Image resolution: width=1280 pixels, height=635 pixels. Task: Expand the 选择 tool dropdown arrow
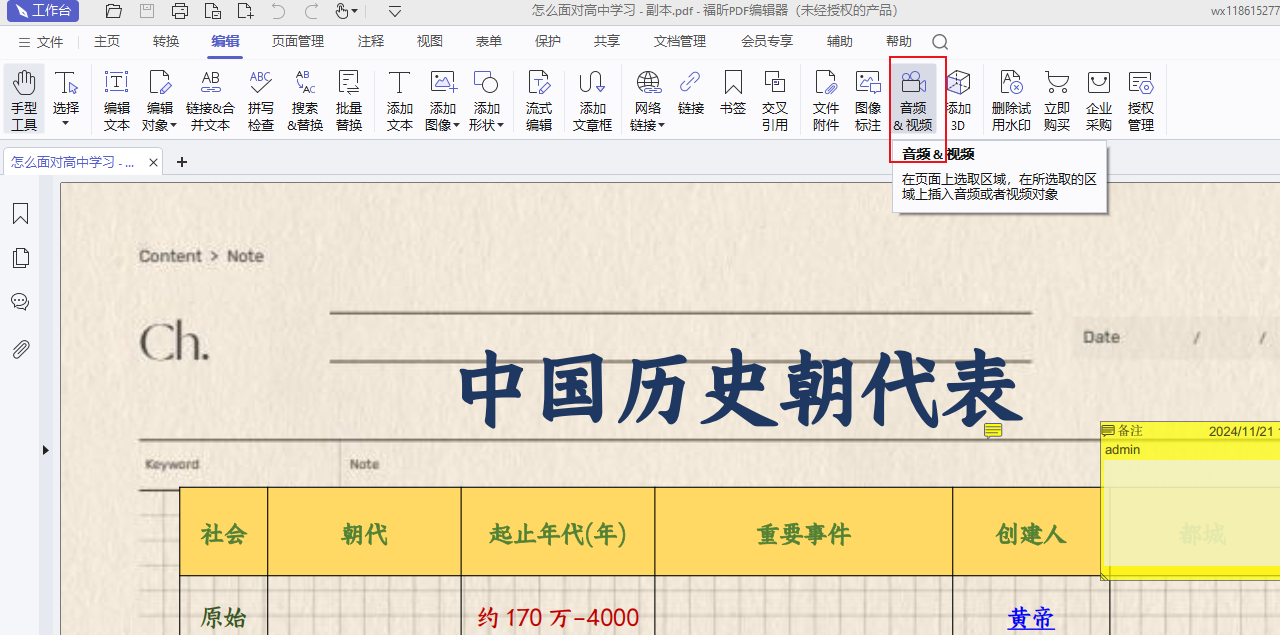66,124
